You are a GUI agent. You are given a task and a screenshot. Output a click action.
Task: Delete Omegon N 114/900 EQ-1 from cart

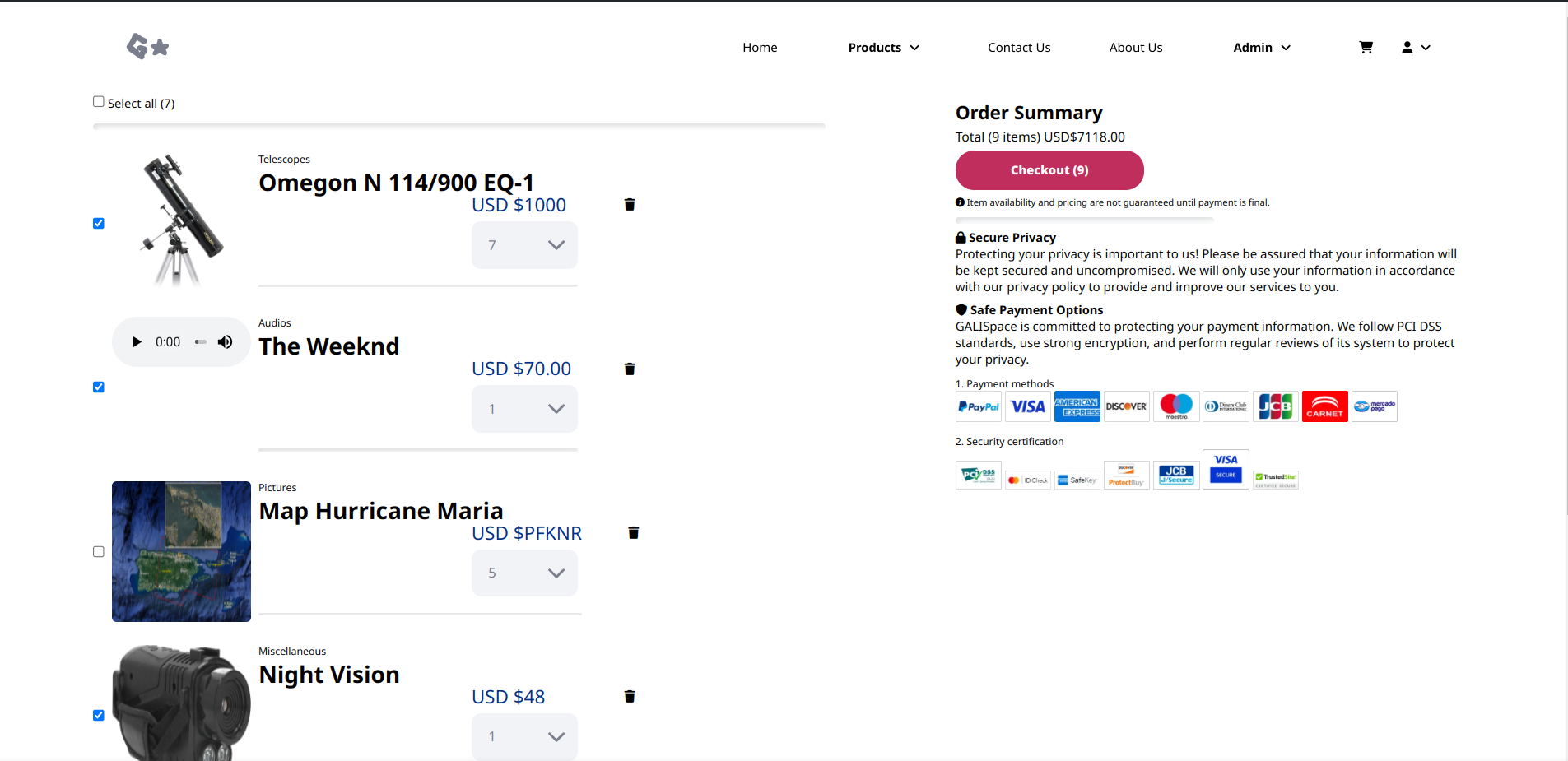[630, 204]
